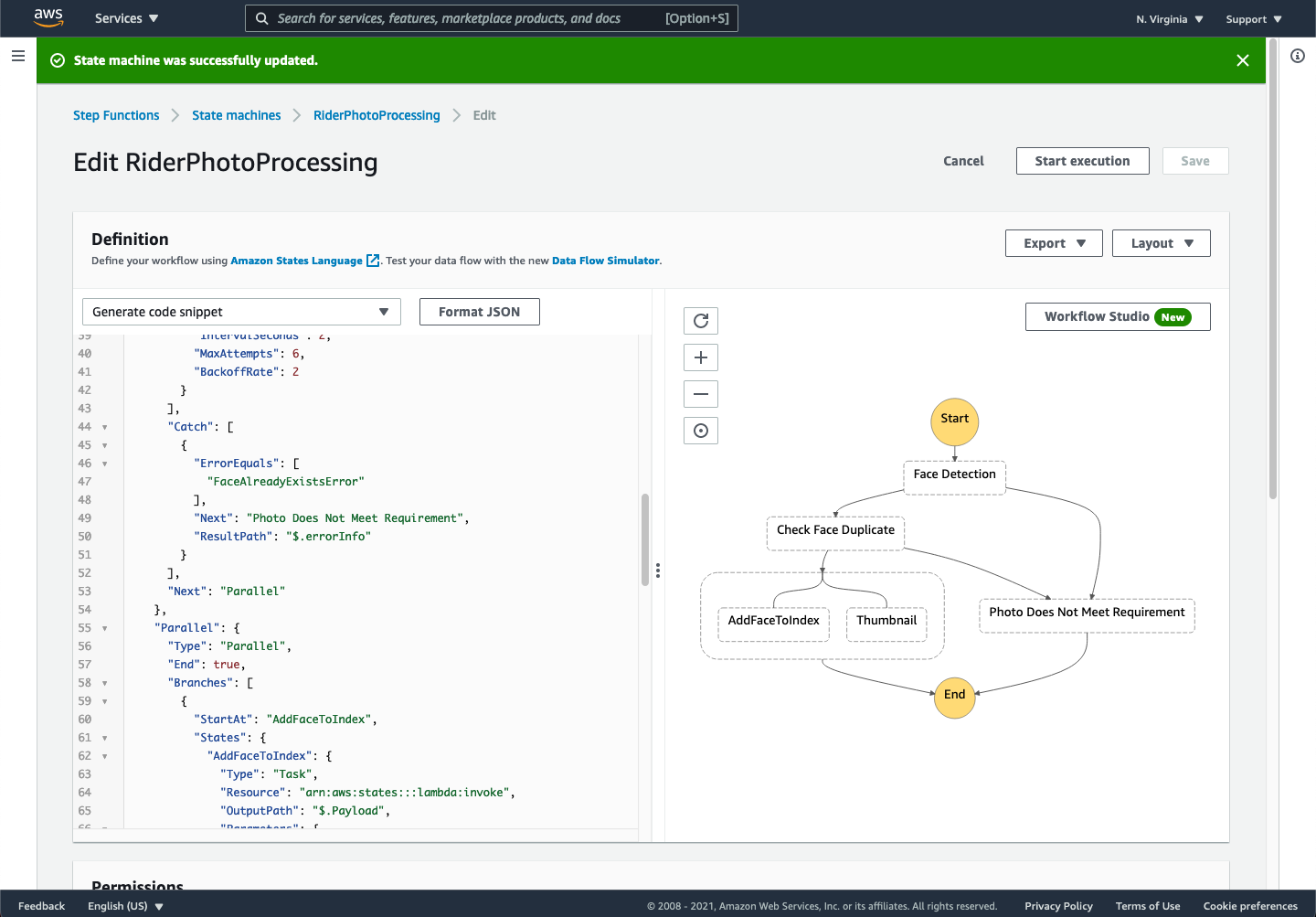Image resolution: width=1316 pixels, height=917 pixels.
Task: Collapse code fold arrow at line 62
Action: pos(105,756)
